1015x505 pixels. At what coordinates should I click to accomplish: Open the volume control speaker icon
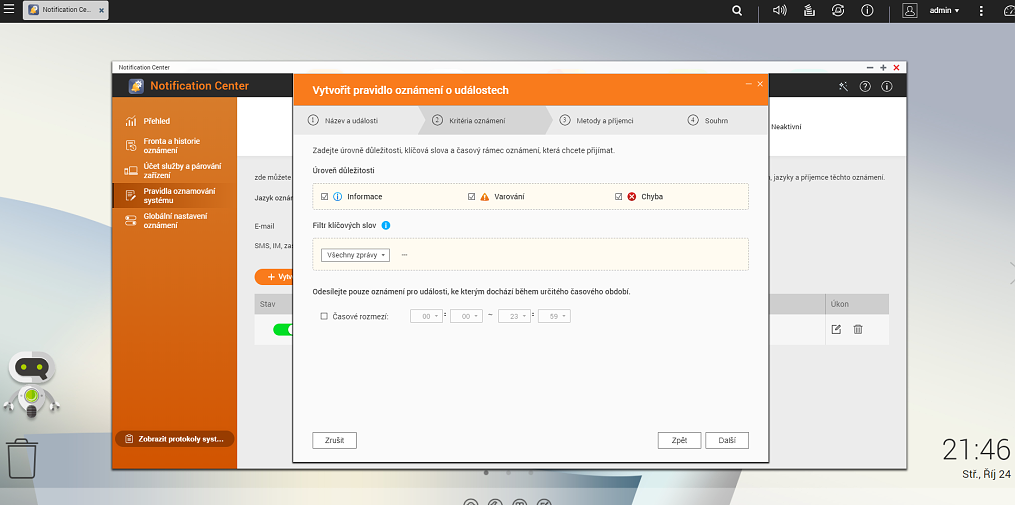(779, 10)
